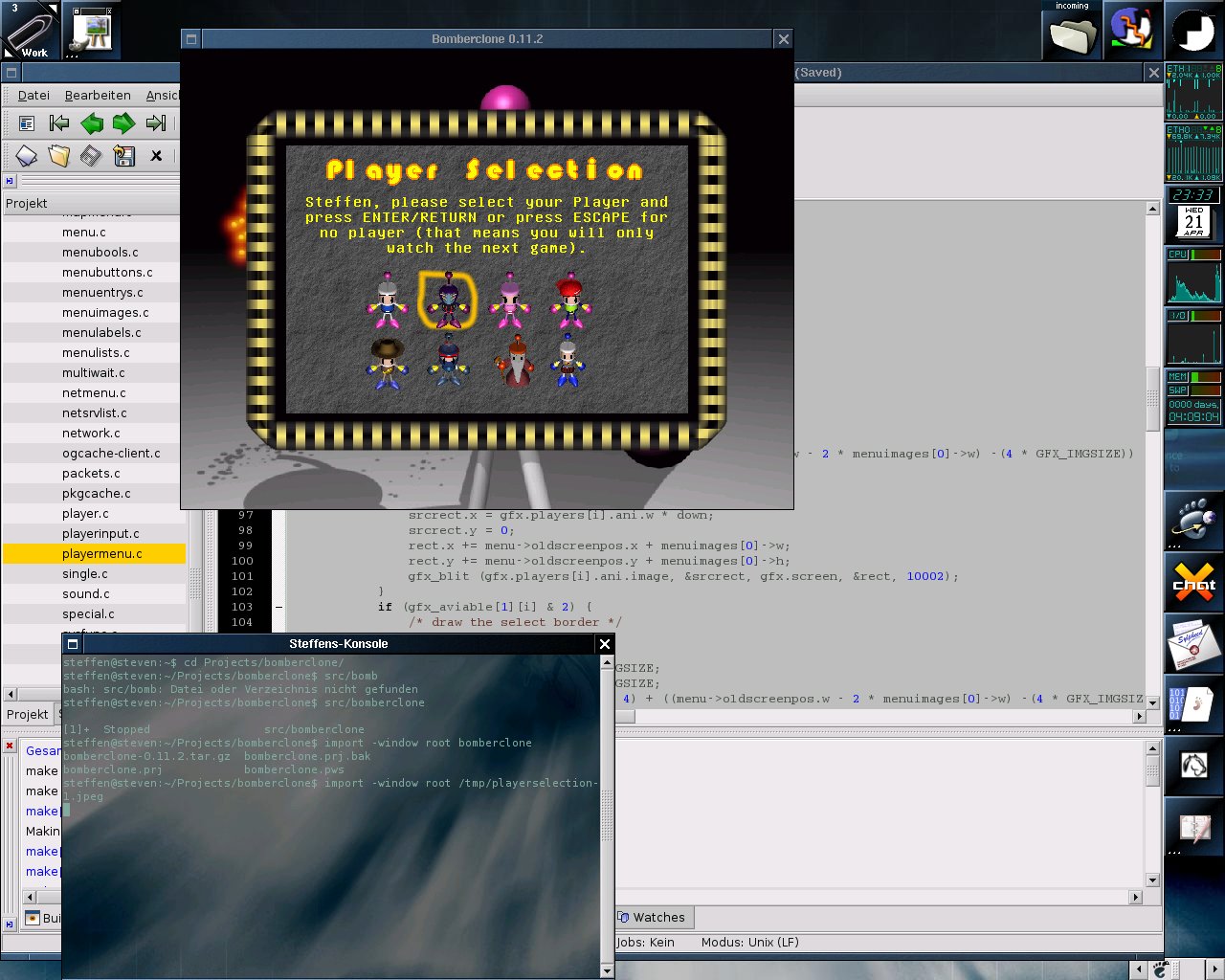Open the mail envelope dock icon
This screenshot has height=980, width=1225.
coord(1194,644)
